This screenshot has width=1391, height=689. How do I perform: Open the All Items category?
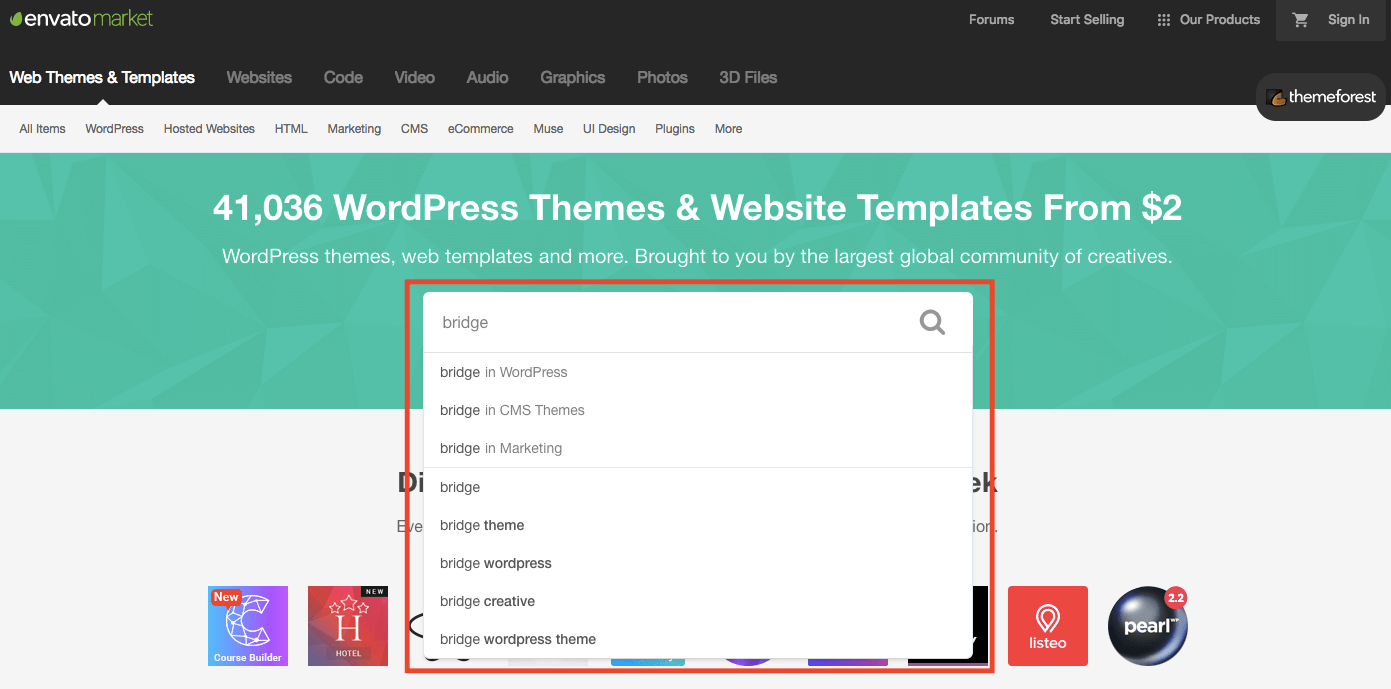pos(42,129)
